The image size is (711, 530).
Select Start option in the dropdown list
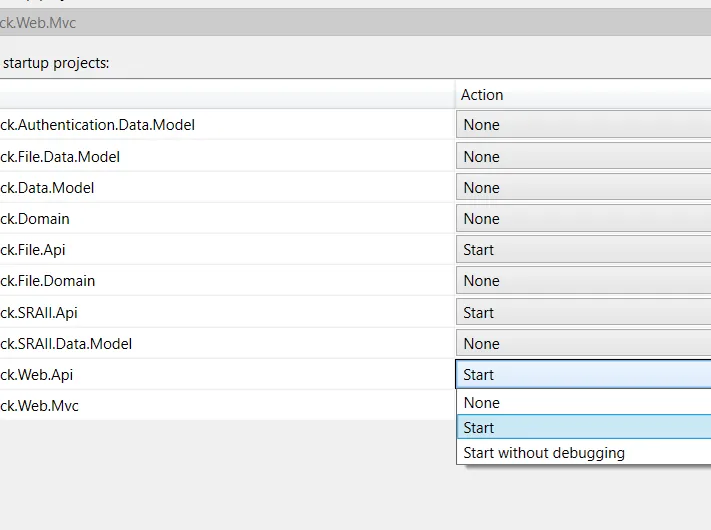(x=583, y=428)
